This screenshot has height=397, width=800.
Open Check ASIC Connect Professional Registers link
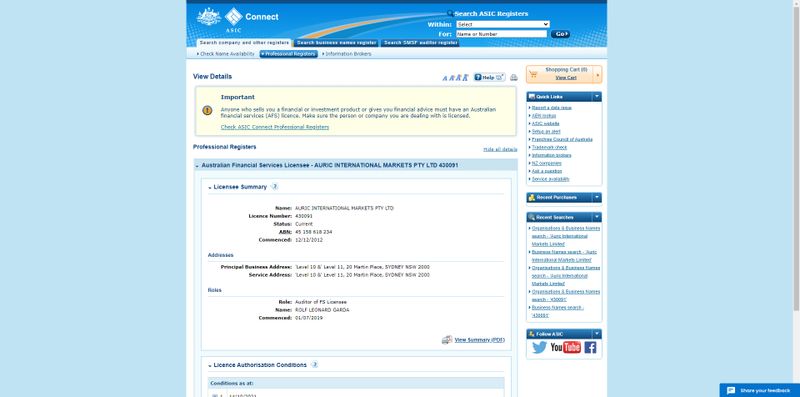point(275,127)
